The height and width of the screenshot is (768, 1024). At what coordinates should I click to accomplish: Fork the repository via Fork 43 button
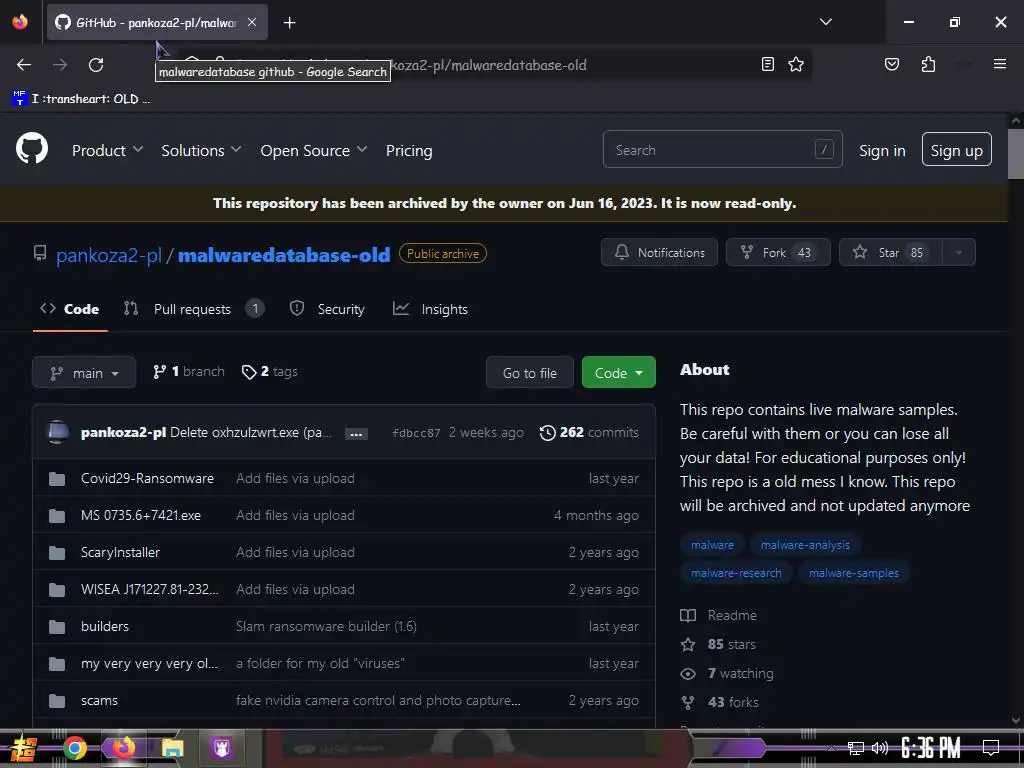tap(778, 252)
